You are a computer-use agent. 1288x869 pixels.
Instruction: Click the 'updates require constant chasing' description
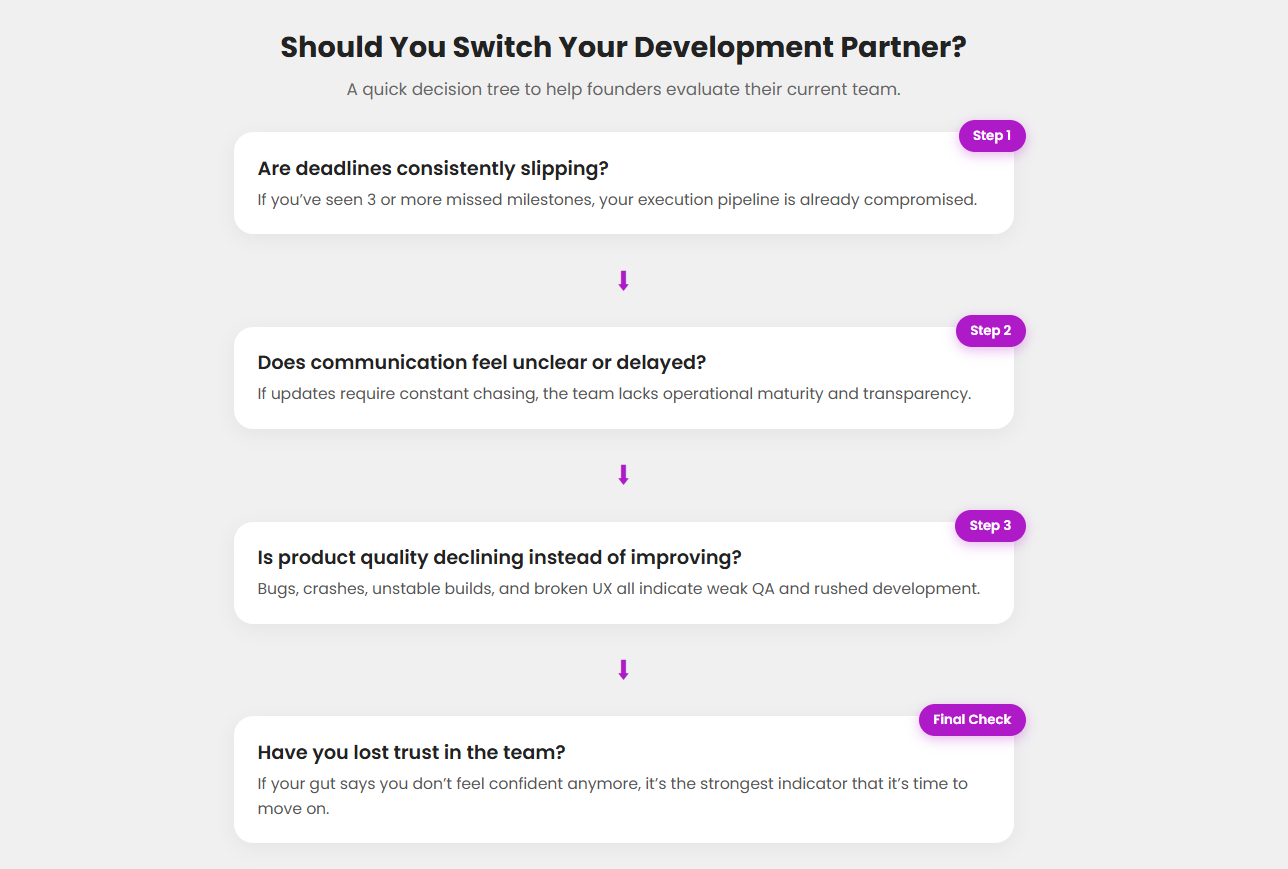point(614,393)
